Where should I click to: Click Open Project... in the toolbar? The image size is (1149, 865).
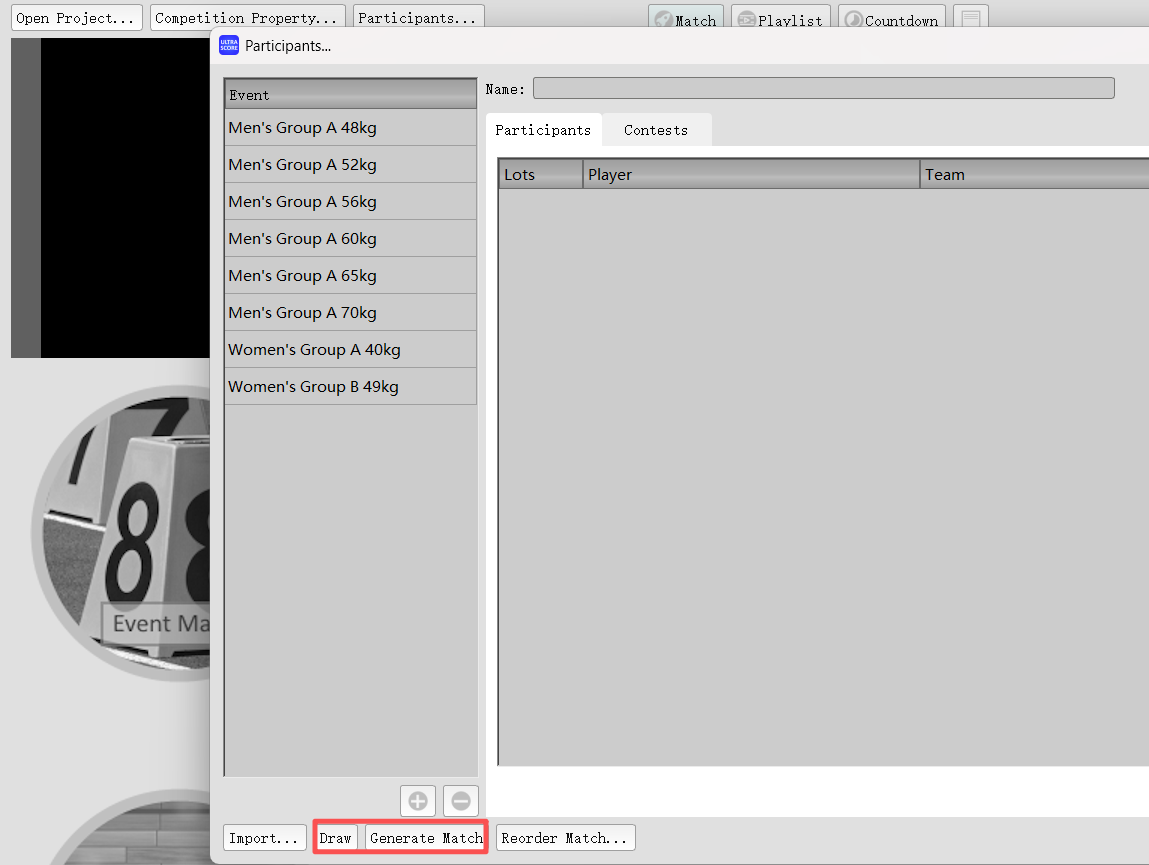tap(75, 18)
